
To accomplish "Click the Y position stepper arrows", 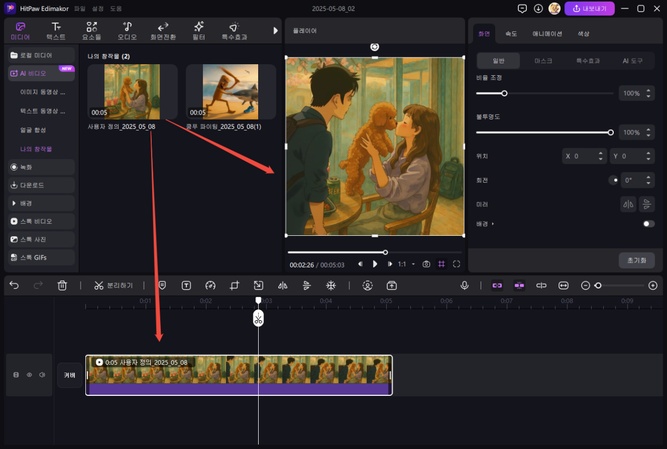I will coord(648,156).
